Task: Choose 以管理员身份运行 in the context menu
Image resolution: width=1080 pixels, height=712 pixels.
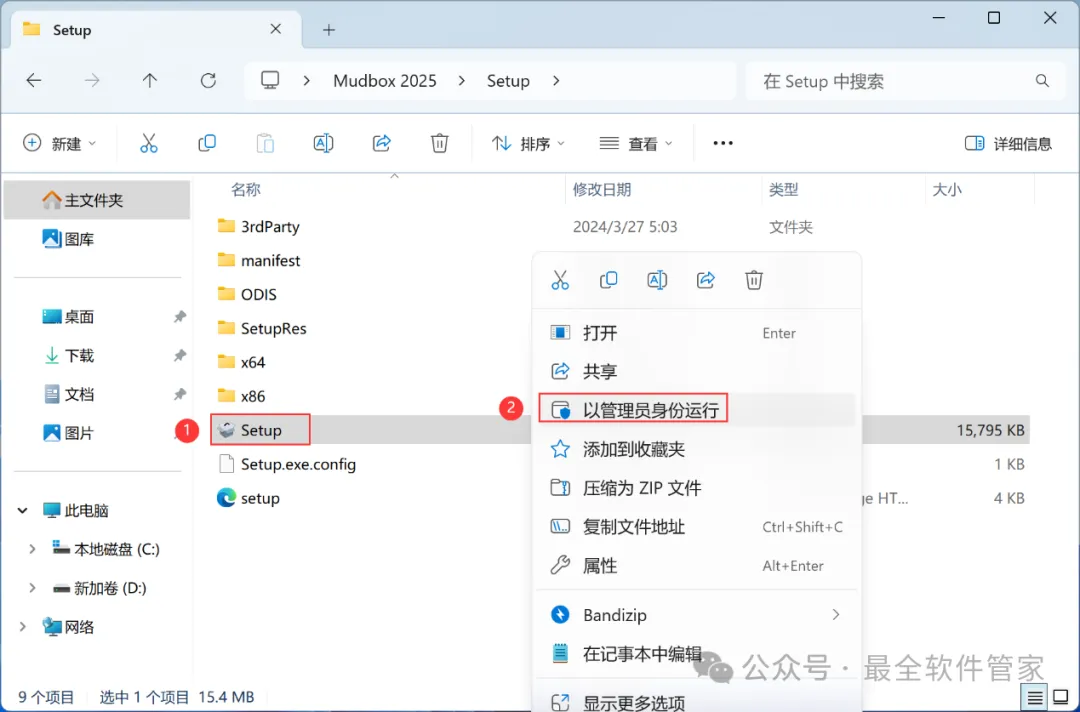Action: click(x=696, y=410)
